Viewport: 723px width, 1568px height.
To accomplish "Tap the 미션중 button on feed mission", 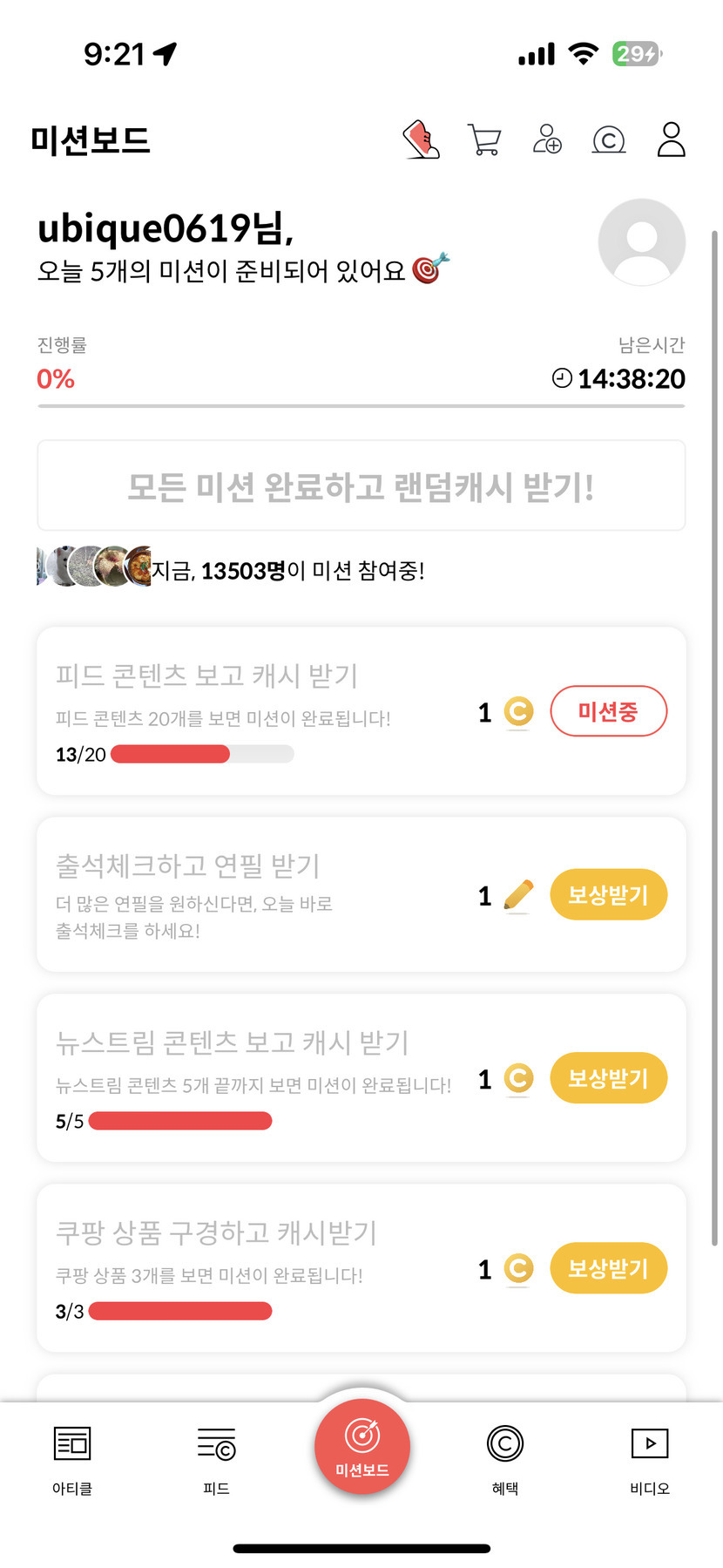I will pyautogui.click(x=608, y=711).
